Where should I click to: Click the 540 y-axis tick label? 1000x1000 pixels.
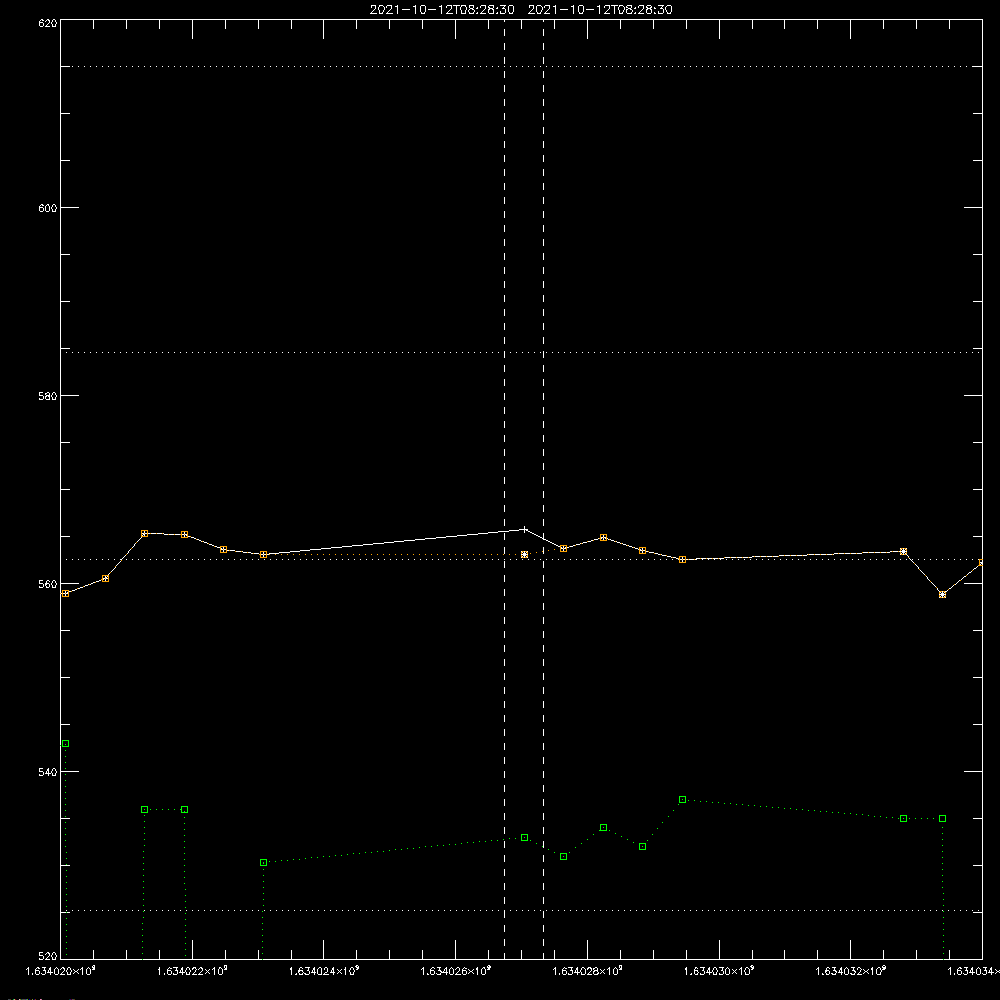coord(48,772)
